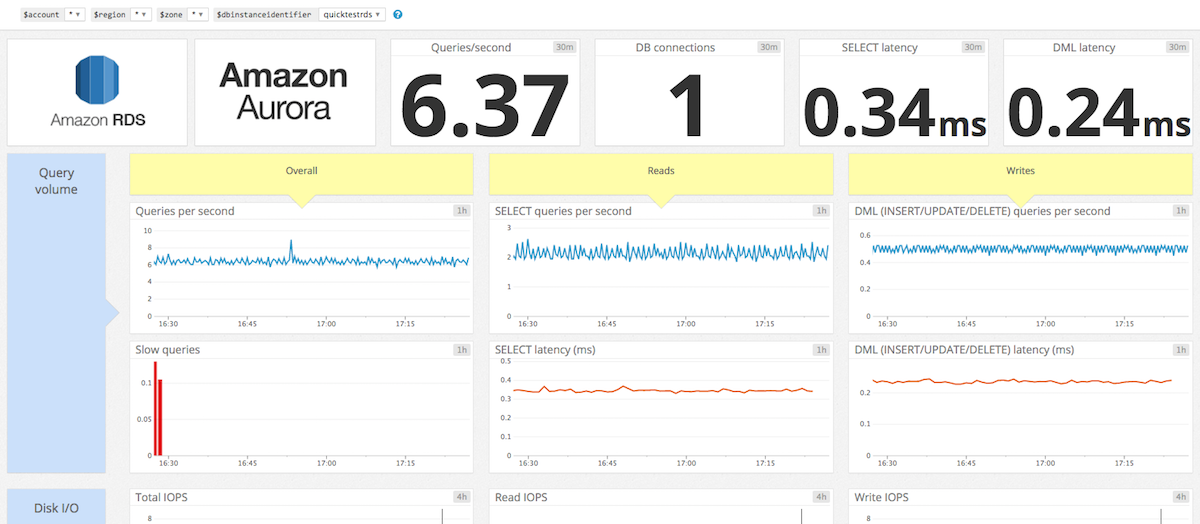
Task: Open the $region template variable dropdown
Action: click(x=141, y=15)
